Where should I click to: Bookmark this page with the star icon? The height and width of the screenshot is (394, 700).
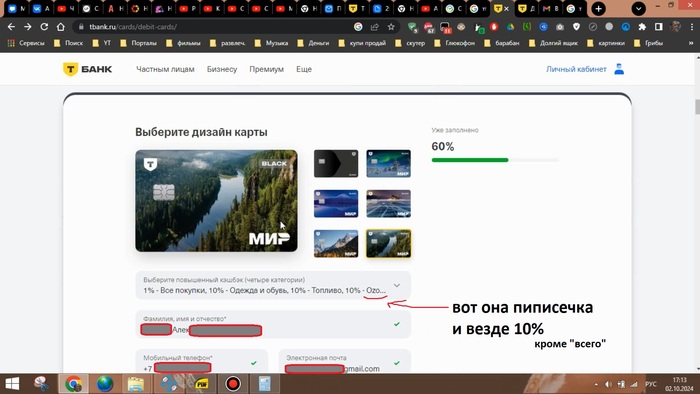pyautogui.click(x=391, y=27)
